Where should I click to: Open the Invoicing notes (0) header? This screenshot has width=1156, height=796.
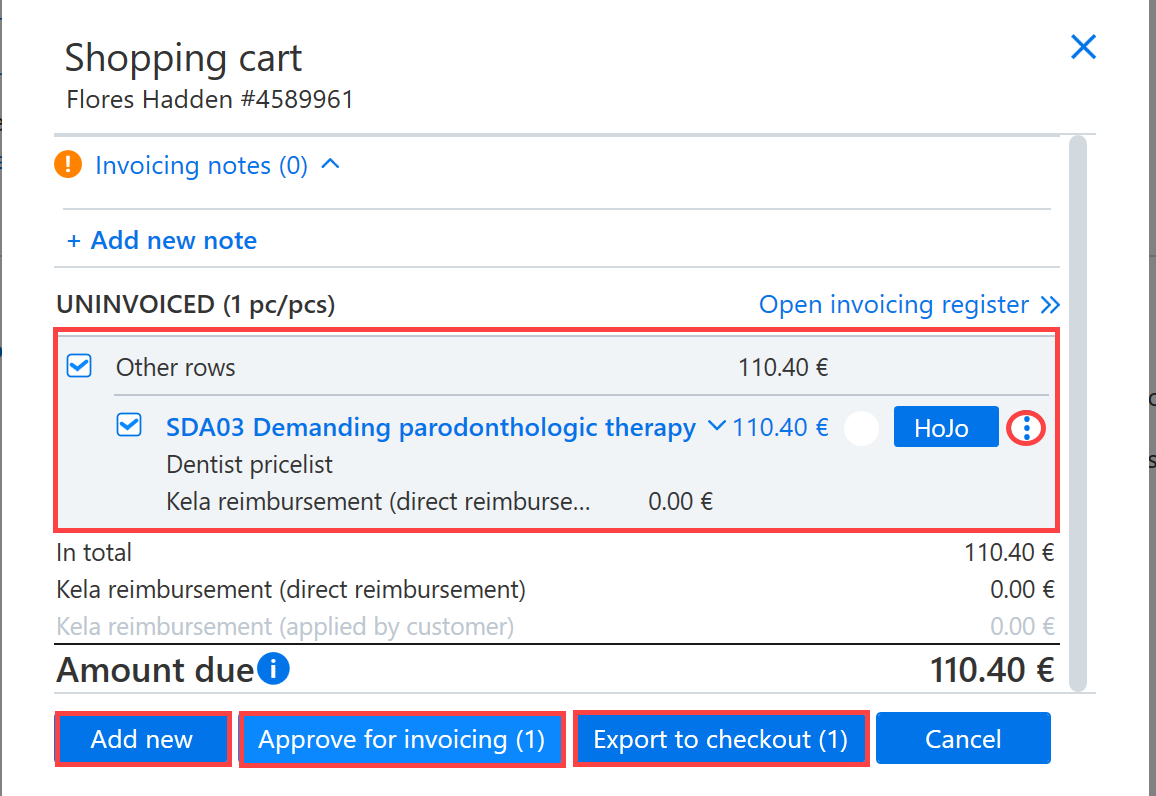[x=201, y=165]
